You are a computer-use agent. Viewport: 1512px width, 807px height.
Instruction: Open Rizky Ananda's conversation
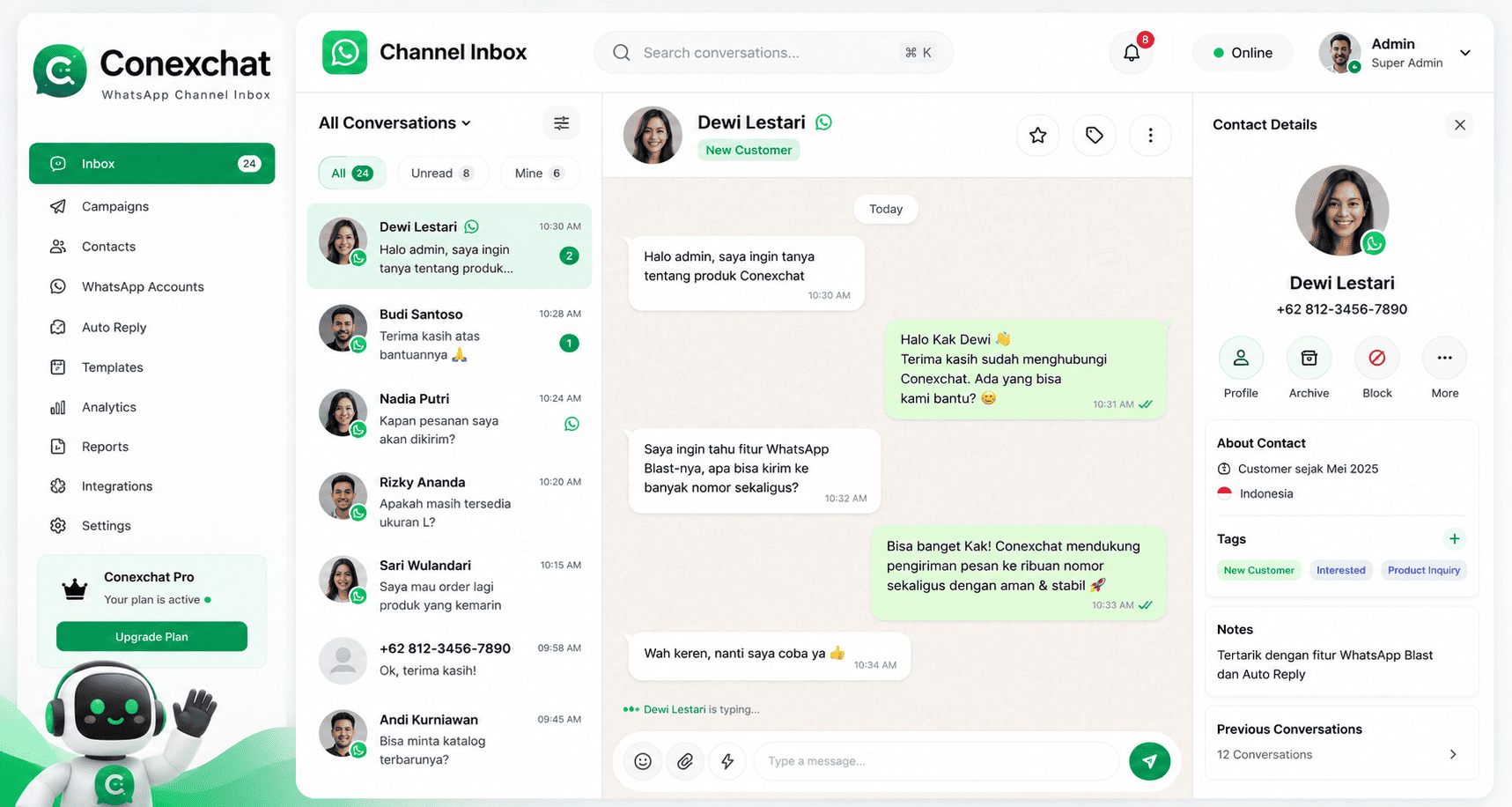[449, 502]
